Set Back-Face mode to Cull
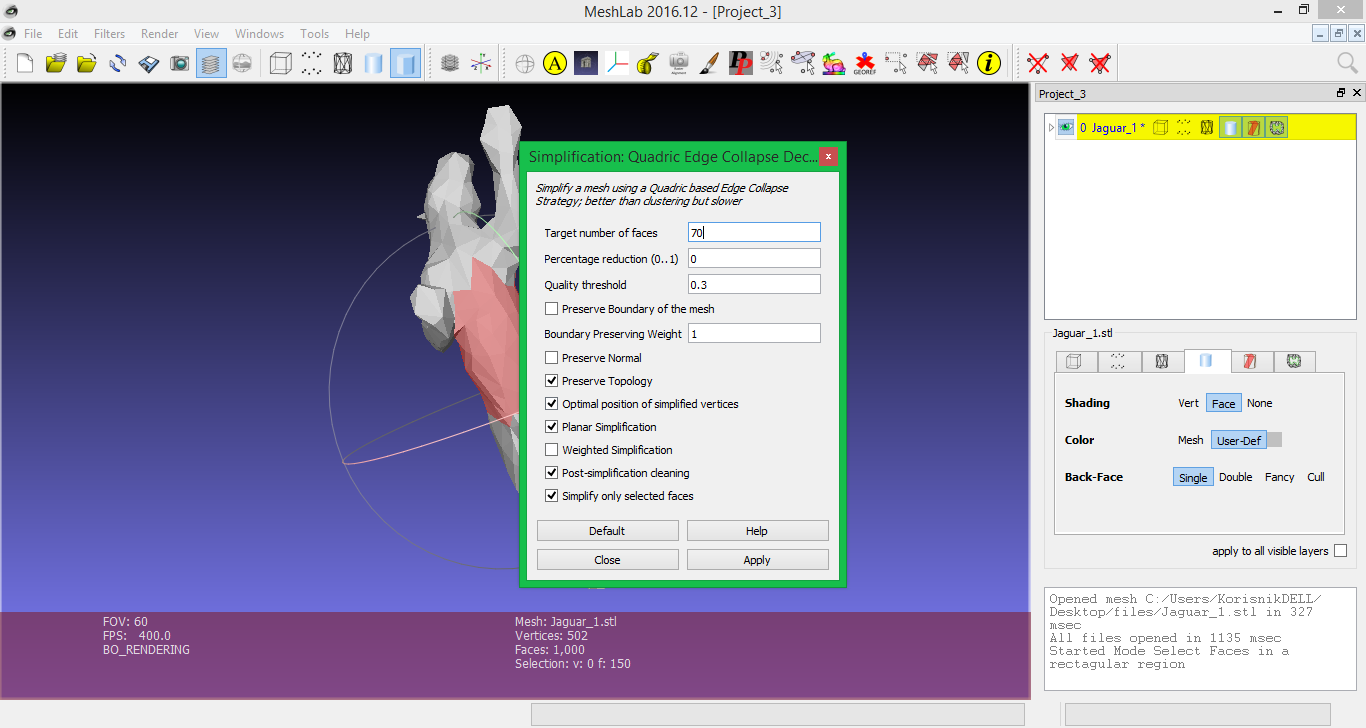1366x728 pixels. [x=1316, y=477]
